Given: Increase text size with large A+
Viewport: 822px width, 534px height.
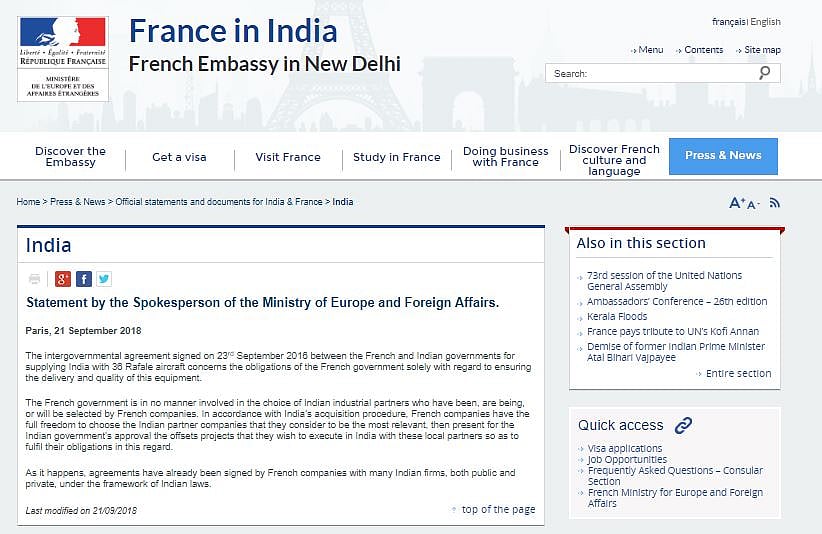Looking at the screenshot, I should point(738,203).
